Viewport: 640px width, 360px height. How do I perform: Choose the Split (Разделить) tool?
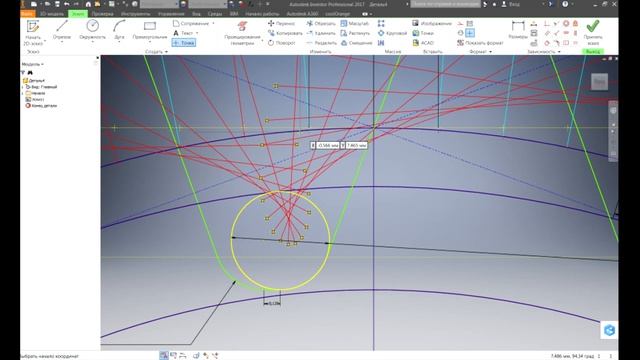pos(322,42)
